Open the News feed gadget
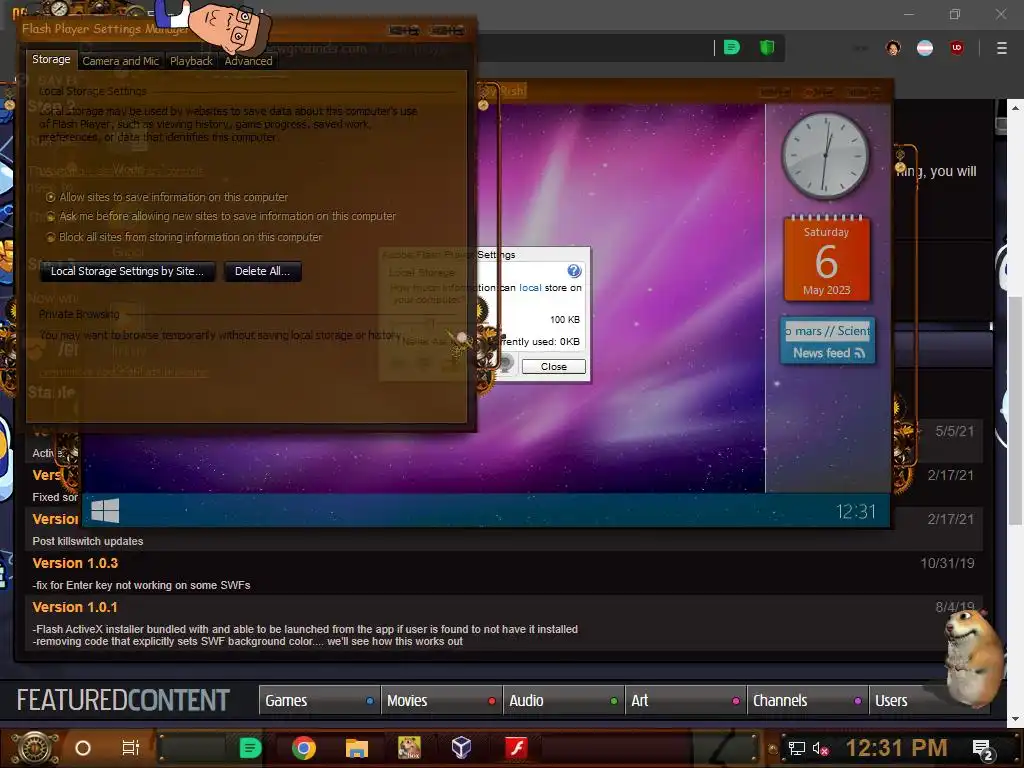This screenshot has height=768, width=1024. (x=827, y=340)
